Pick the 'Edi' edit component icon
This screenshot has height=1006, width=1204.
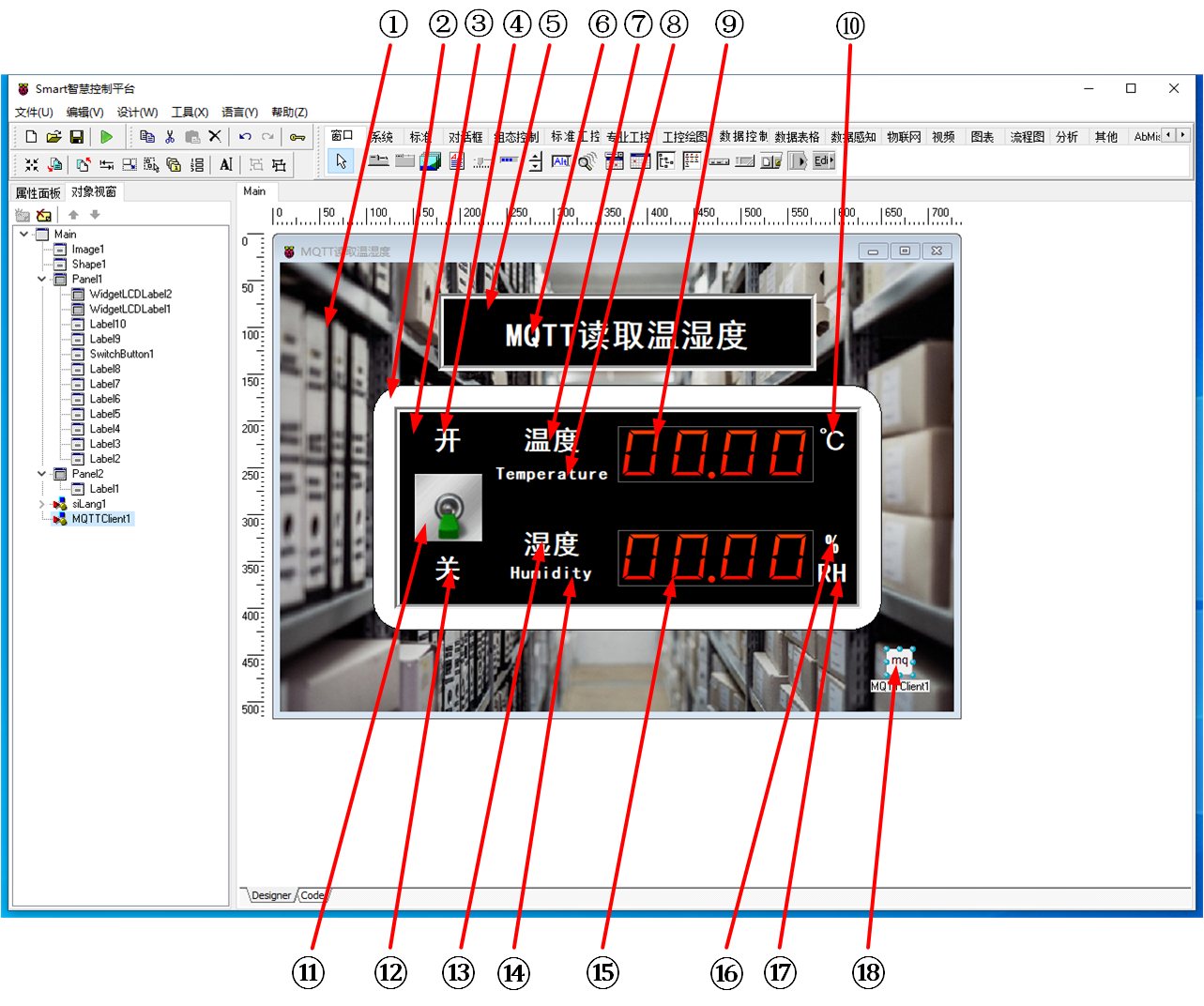pyautogui.click(x=823, y=161)
